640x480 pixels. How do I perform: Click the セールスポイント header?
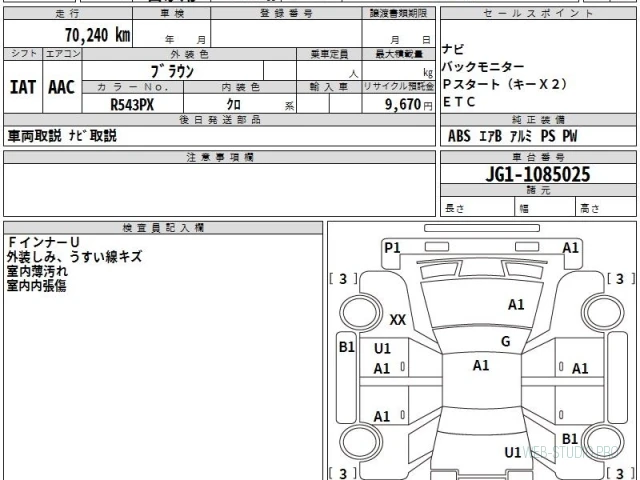tap(538, 13)
